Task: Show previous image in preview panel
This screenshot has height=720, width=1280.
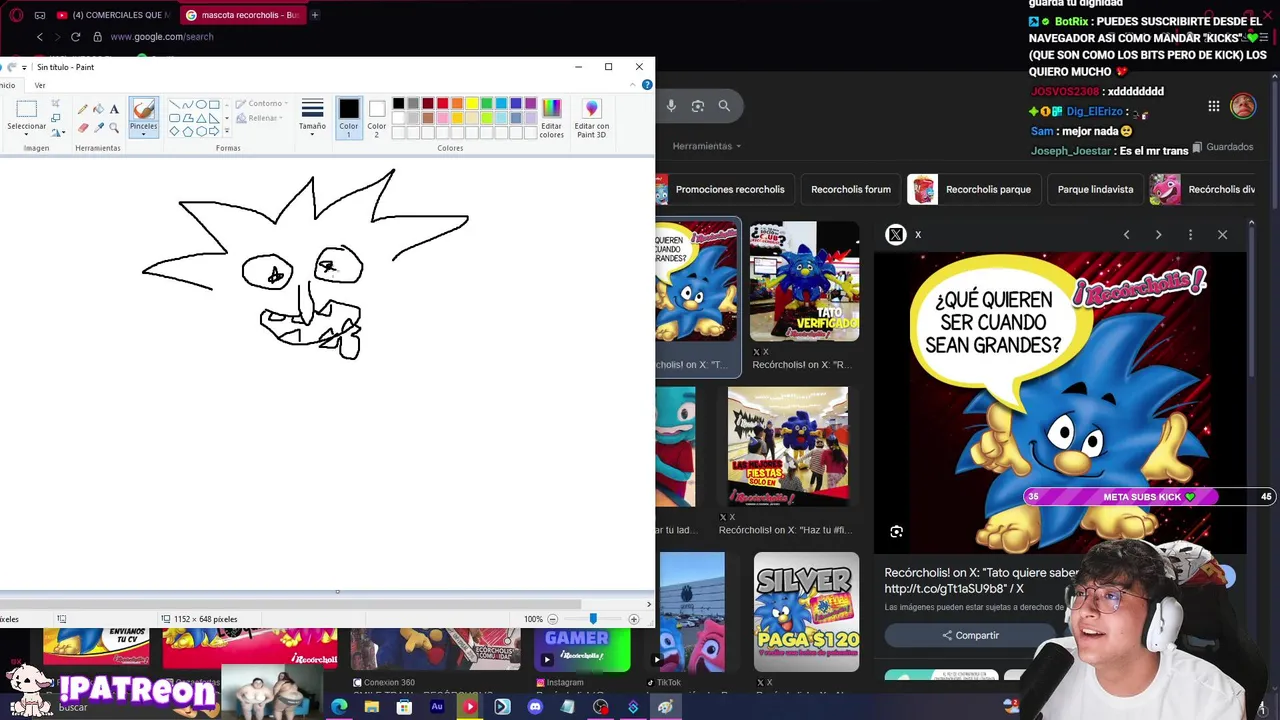Action: point(1126,235)
